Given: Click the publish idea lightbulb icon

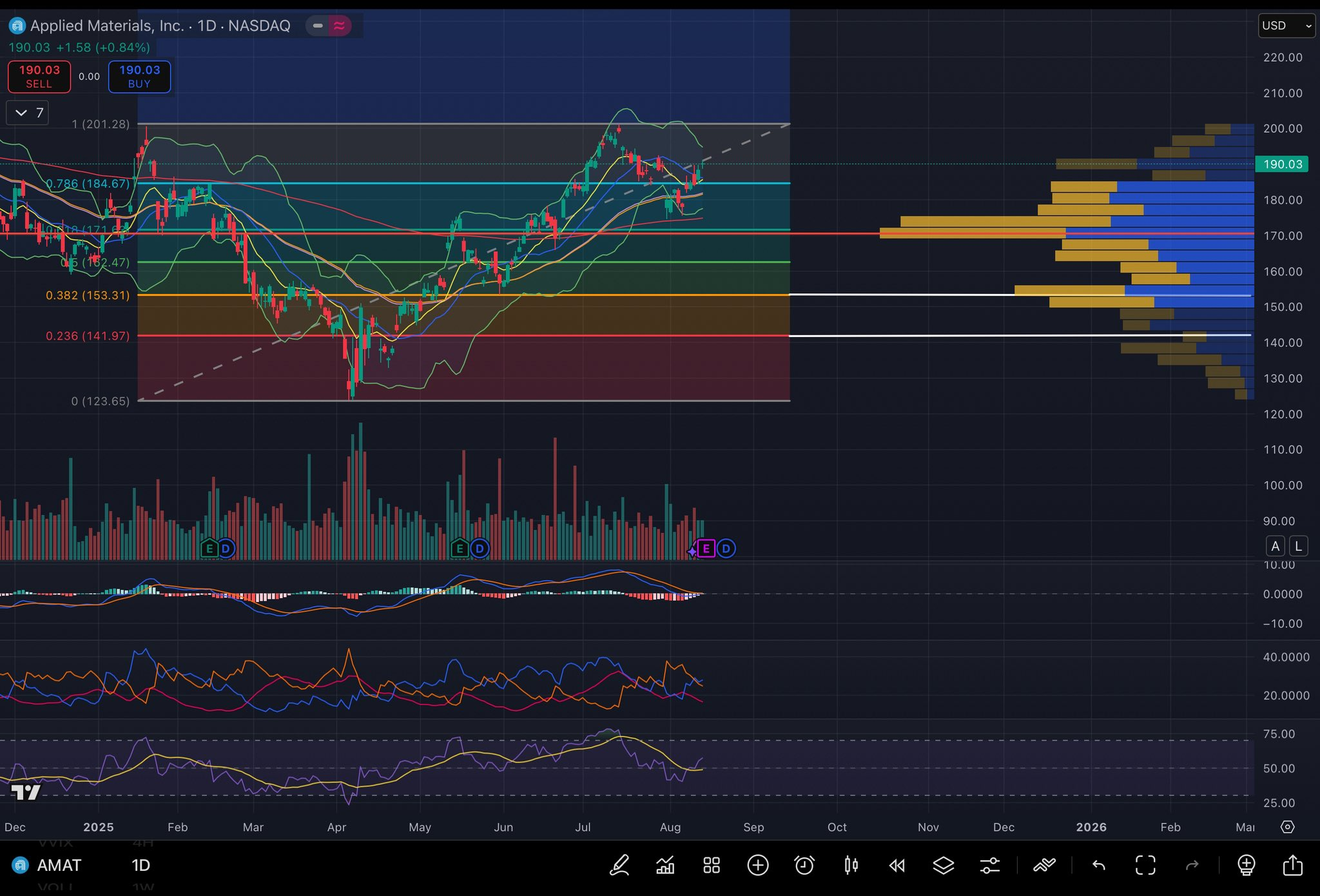Looking at the screenshot, I should click(x=1247, y=865).
